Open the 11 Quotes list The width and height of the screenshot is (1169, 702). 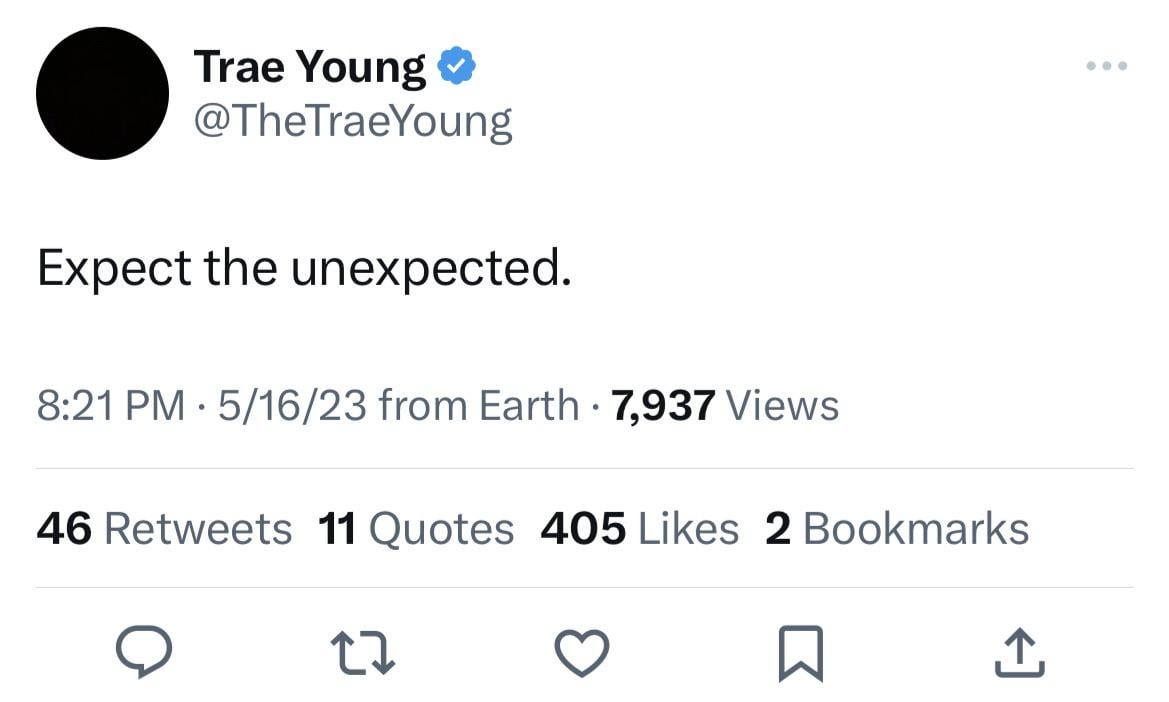tap(415, 528)
